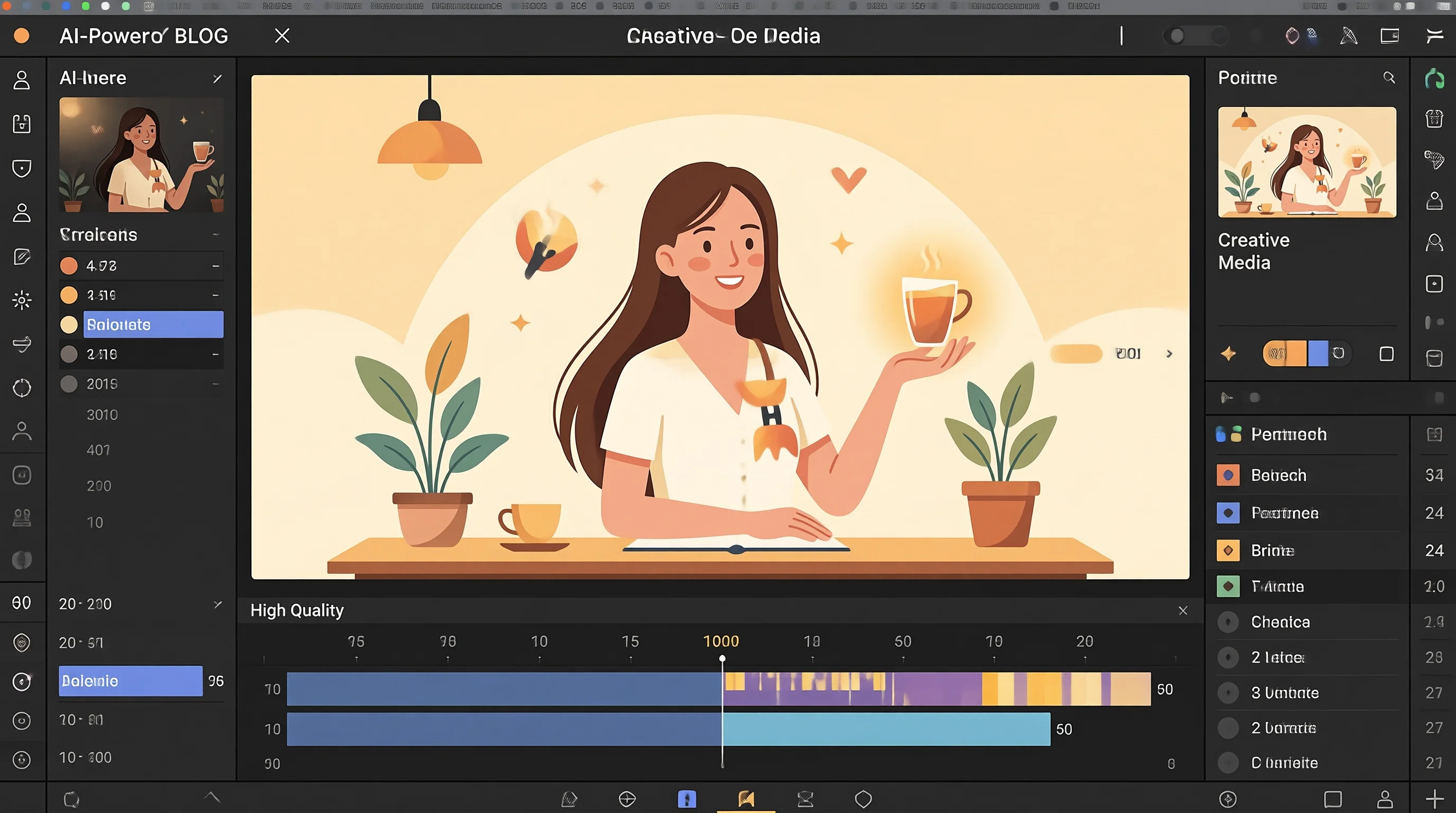
Task: Close the High Quality timeline panel
Action: (1182, 610)
